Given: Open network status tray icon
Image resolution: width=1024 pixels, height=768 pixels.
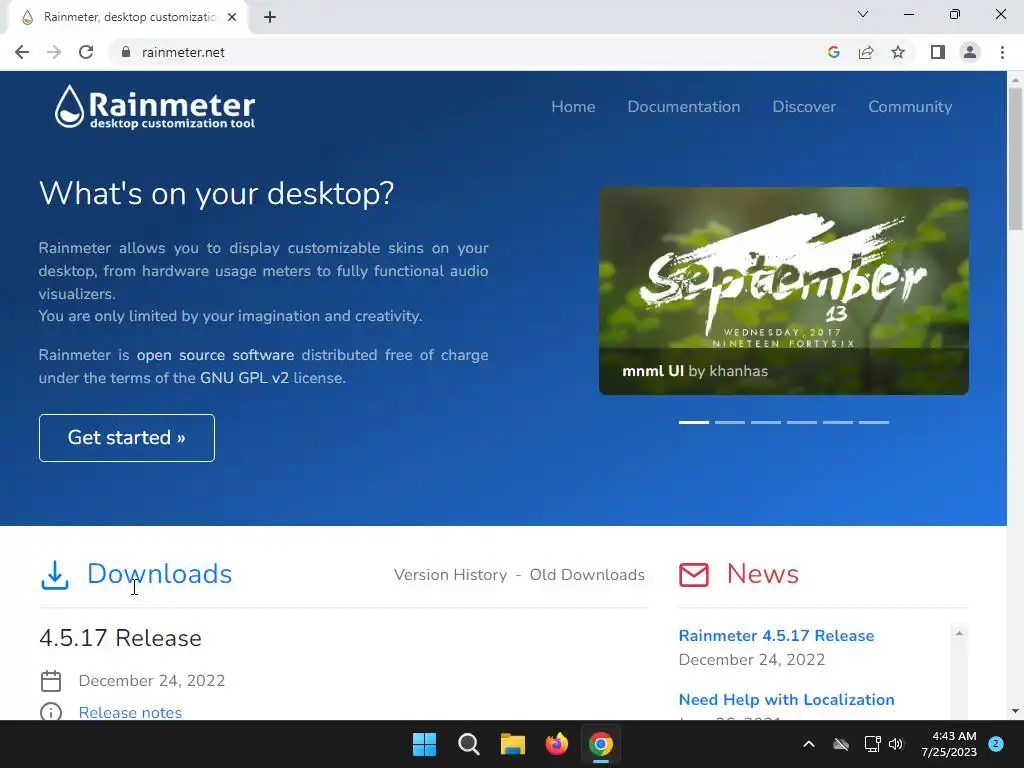Looking at the screenshot, I should coord(872,744).
